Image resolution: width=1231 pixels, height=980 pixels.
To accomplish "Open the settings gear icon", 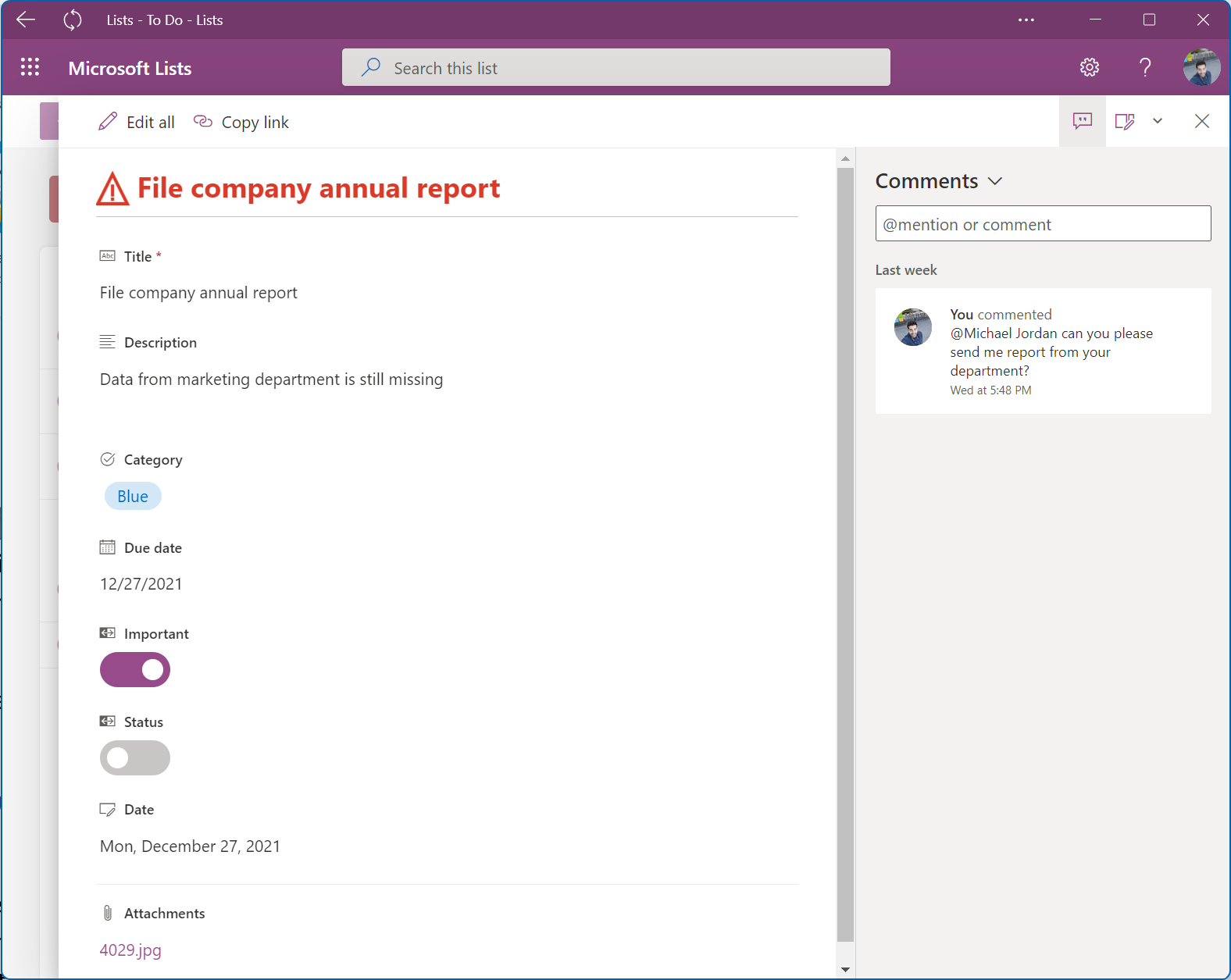I will (x=1089, y=68).
